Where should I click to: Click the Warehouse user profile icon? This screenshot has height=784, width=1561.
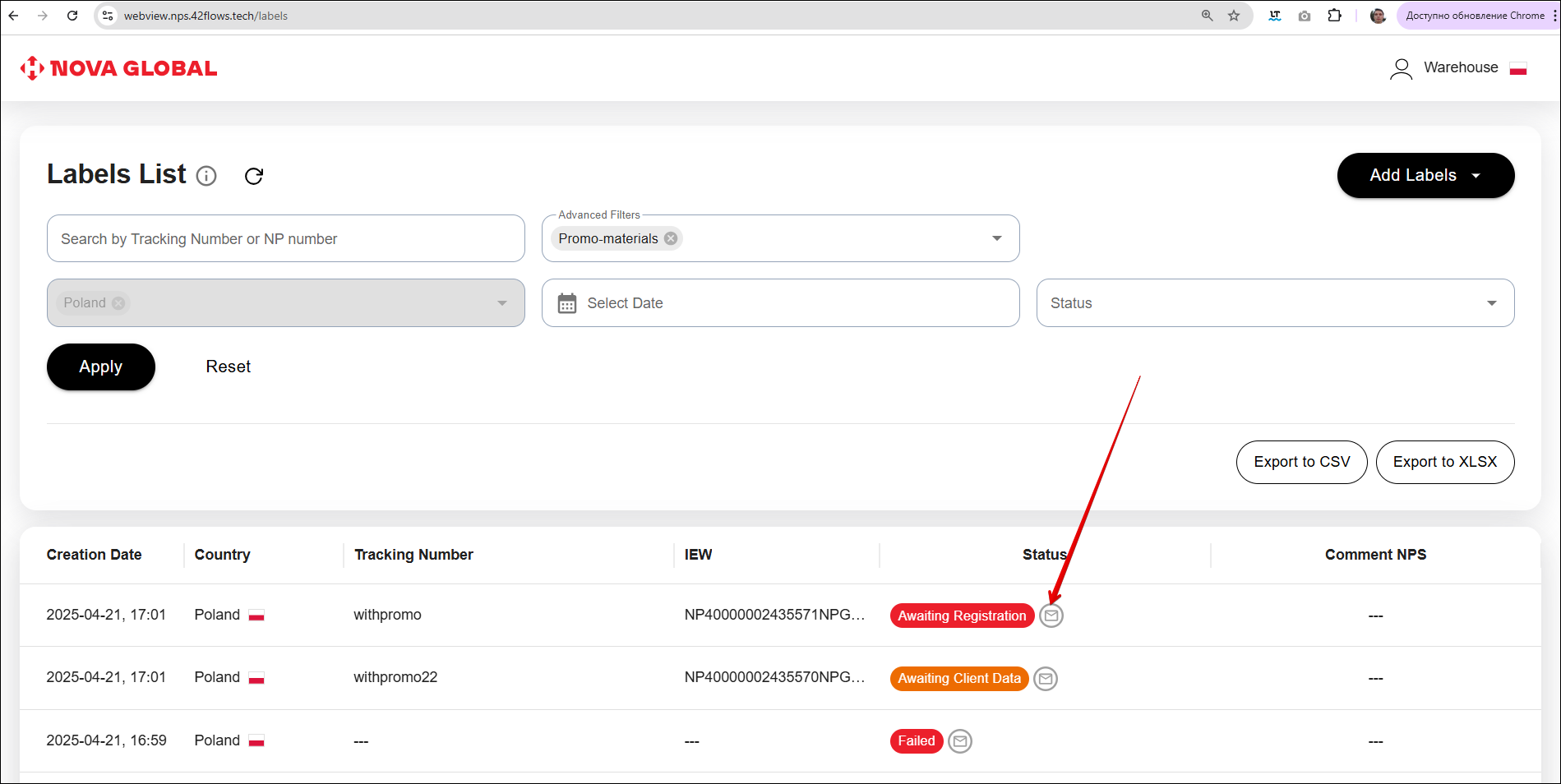1401,68
